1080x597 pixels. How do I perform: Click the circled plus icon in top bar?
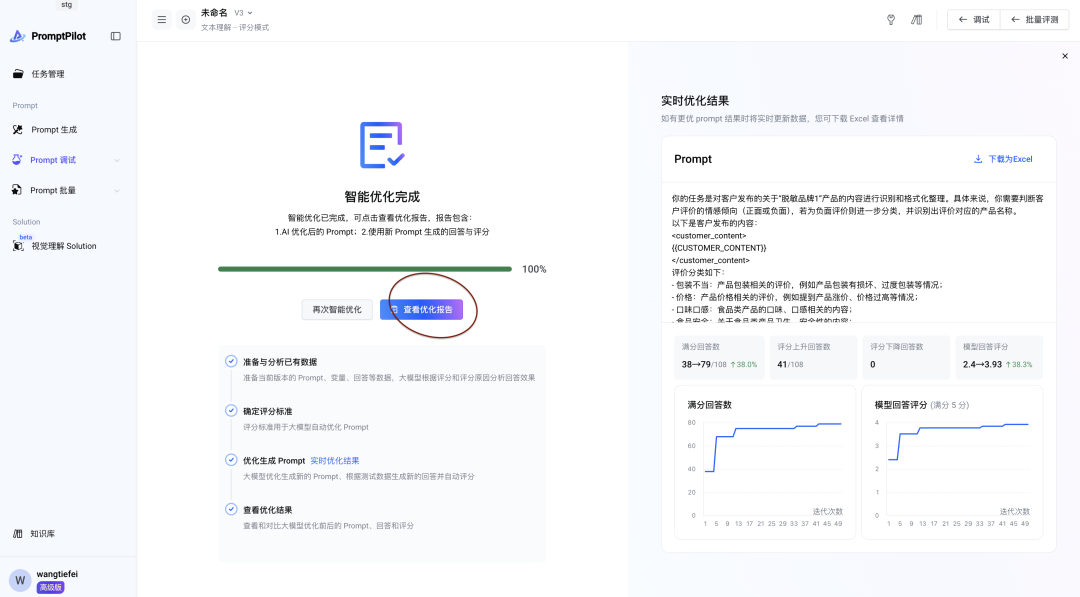click(185, 19)
